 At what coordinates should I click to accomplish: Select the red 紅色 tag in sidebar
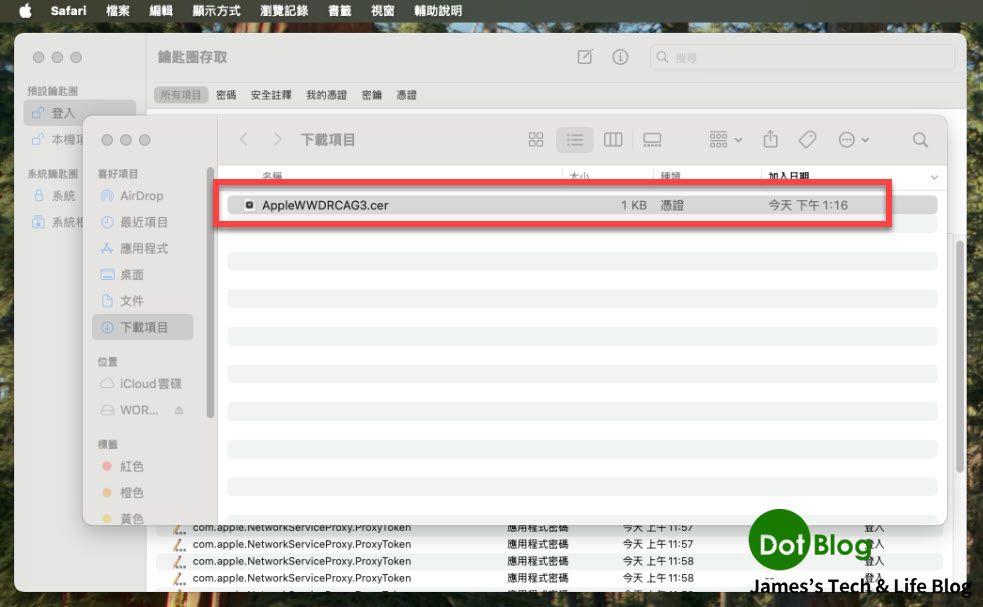click(x=131, y=466)
